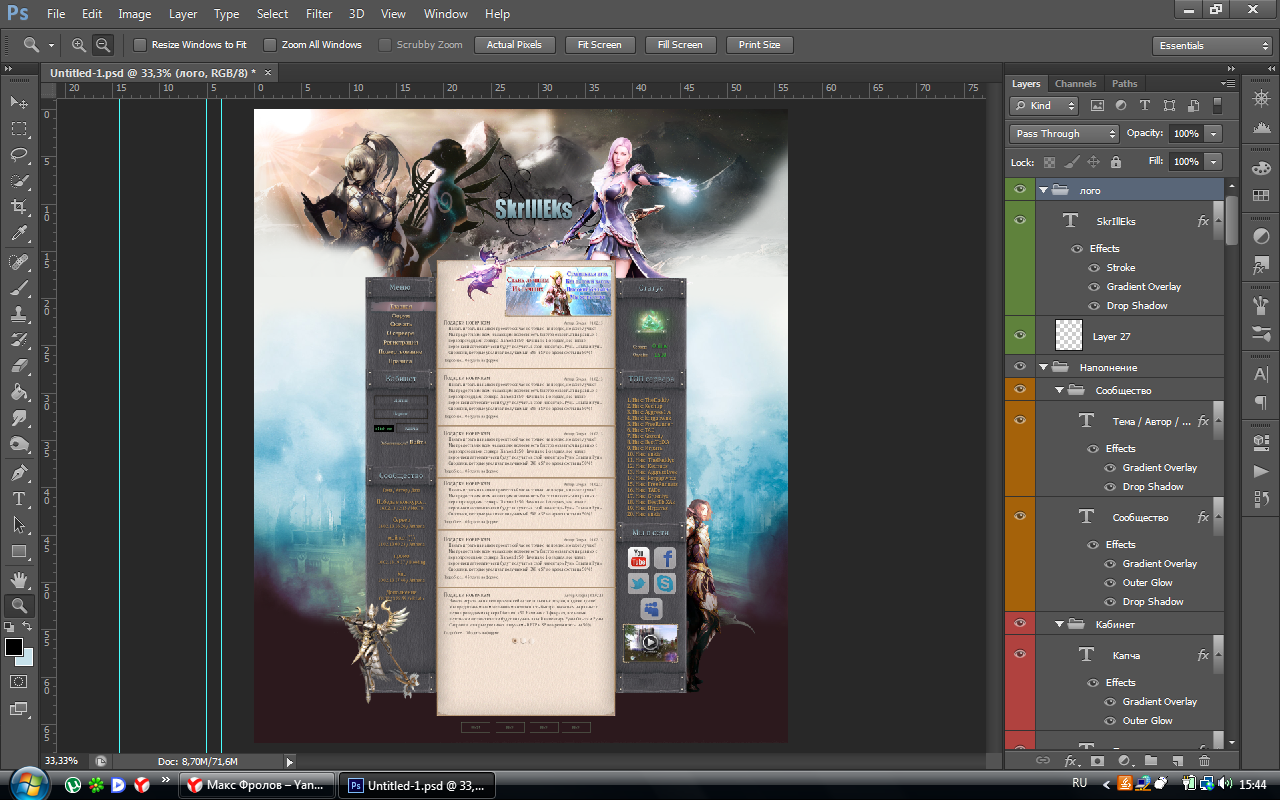Hide the SkrIllEks text layer

1020,220
